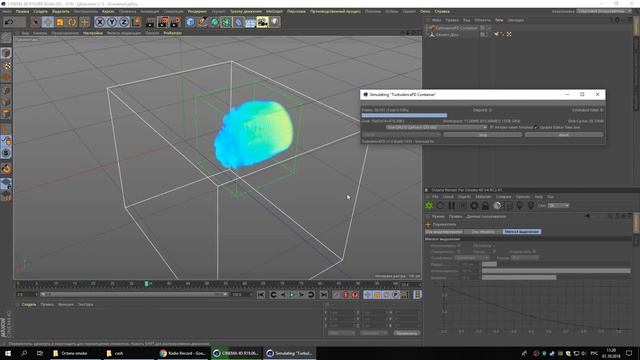Toggle the Enable checkbox in Soft Selection

459,246
